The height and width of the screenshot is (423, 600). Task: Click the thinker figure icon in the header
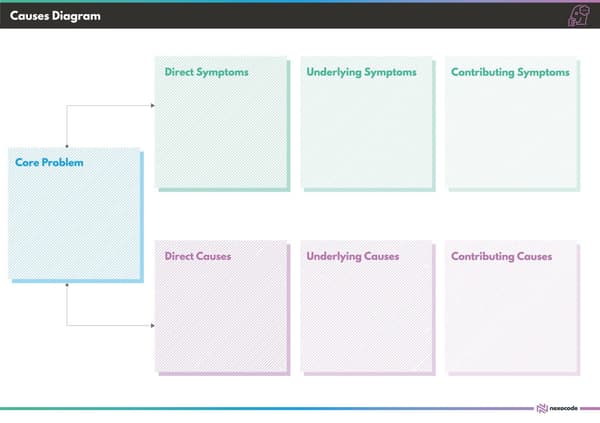tap(579, 15)
